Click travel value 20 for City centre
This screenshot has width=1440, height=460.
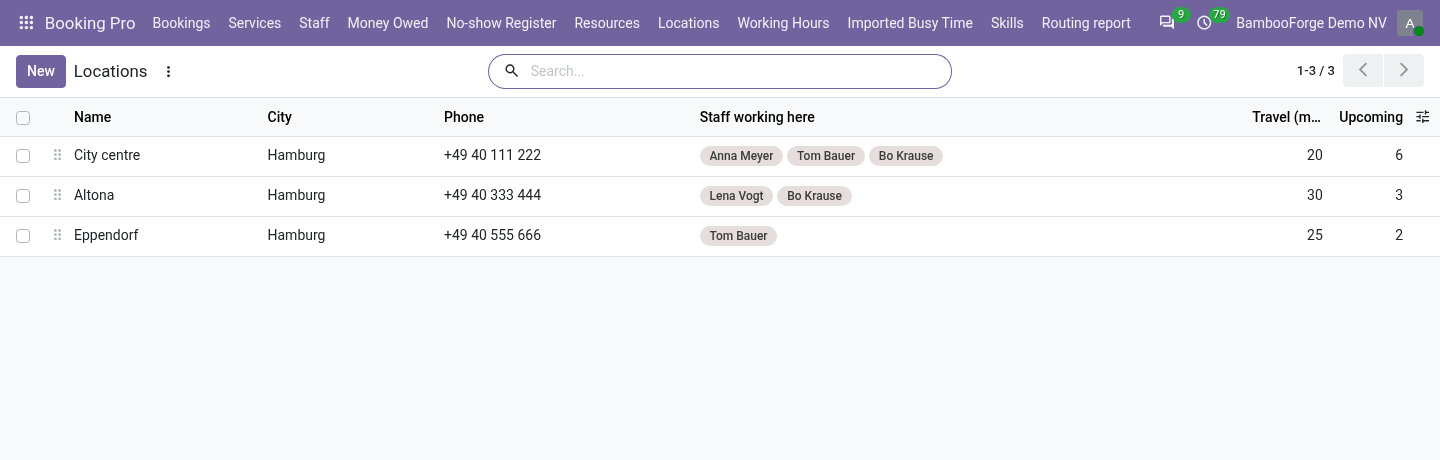1314,155
